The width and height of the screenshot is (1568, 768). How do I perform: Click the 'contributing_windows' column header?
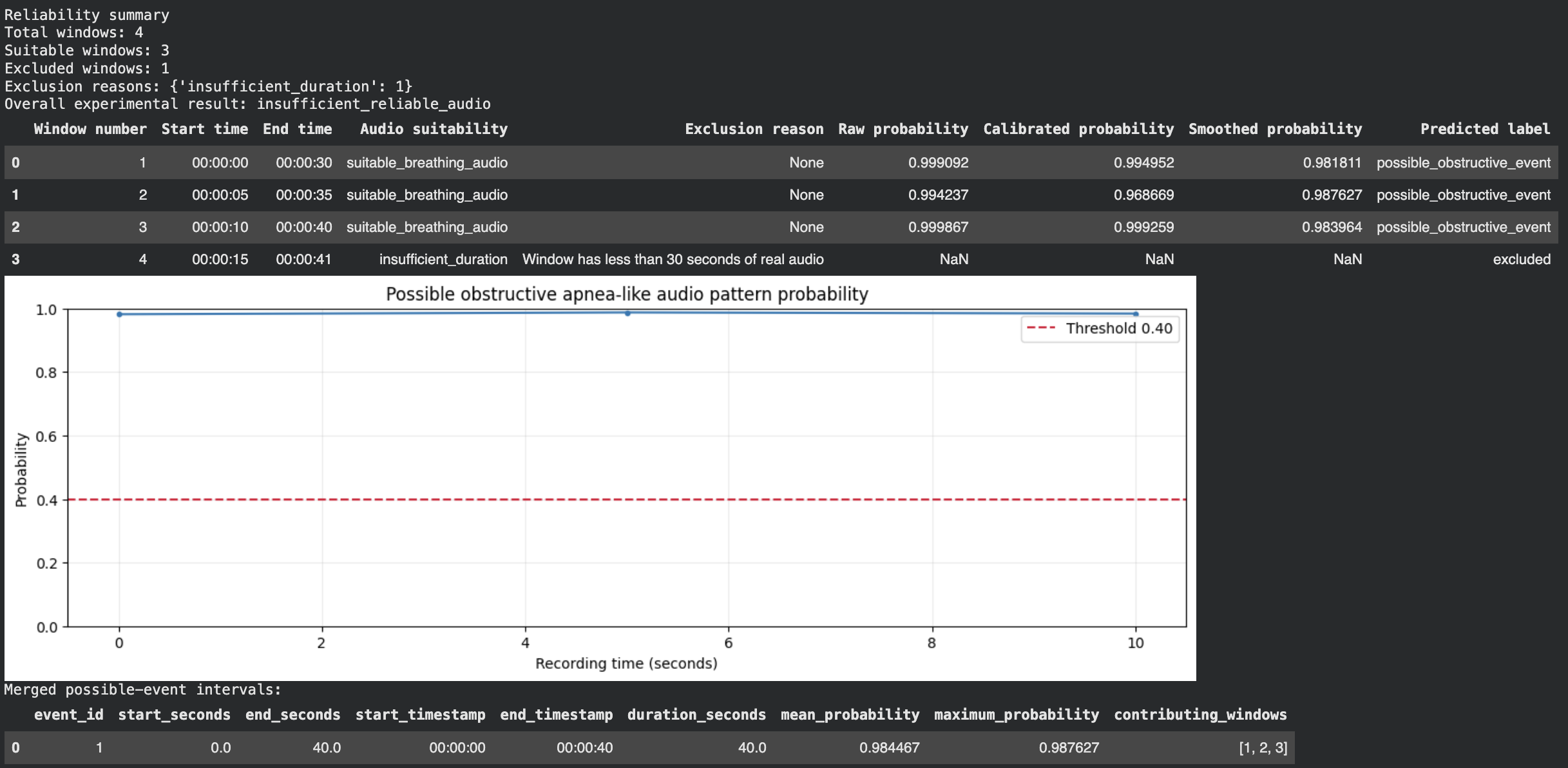click(1200, 715)
